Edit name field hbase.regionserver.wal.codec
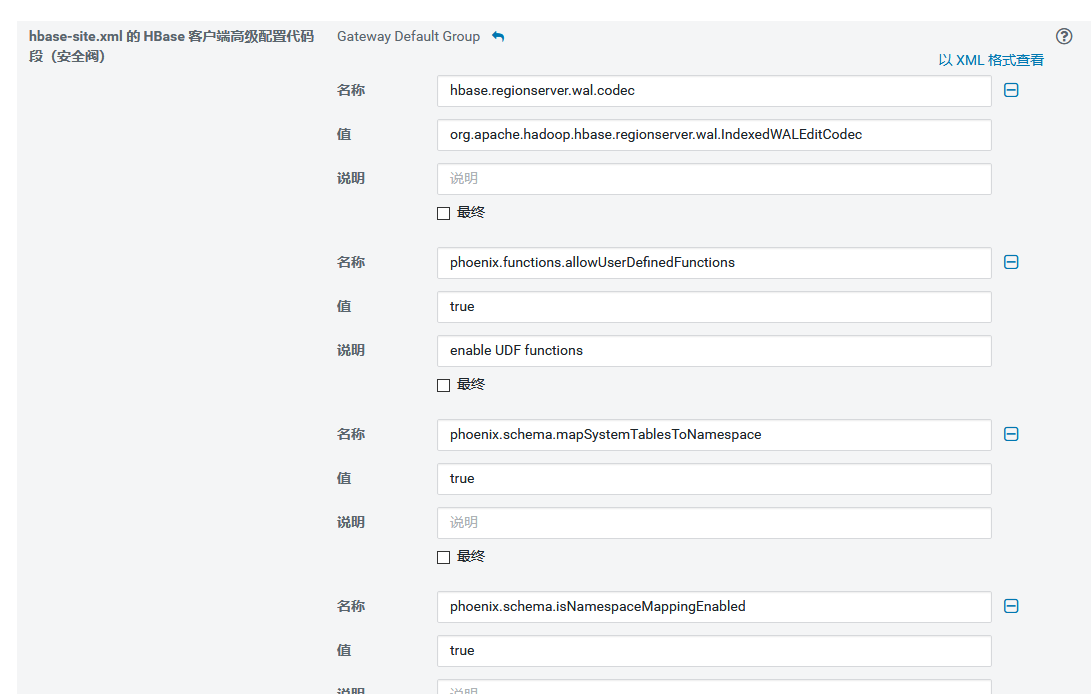This screenshot has height=694, width=1091. click(714, 90)
